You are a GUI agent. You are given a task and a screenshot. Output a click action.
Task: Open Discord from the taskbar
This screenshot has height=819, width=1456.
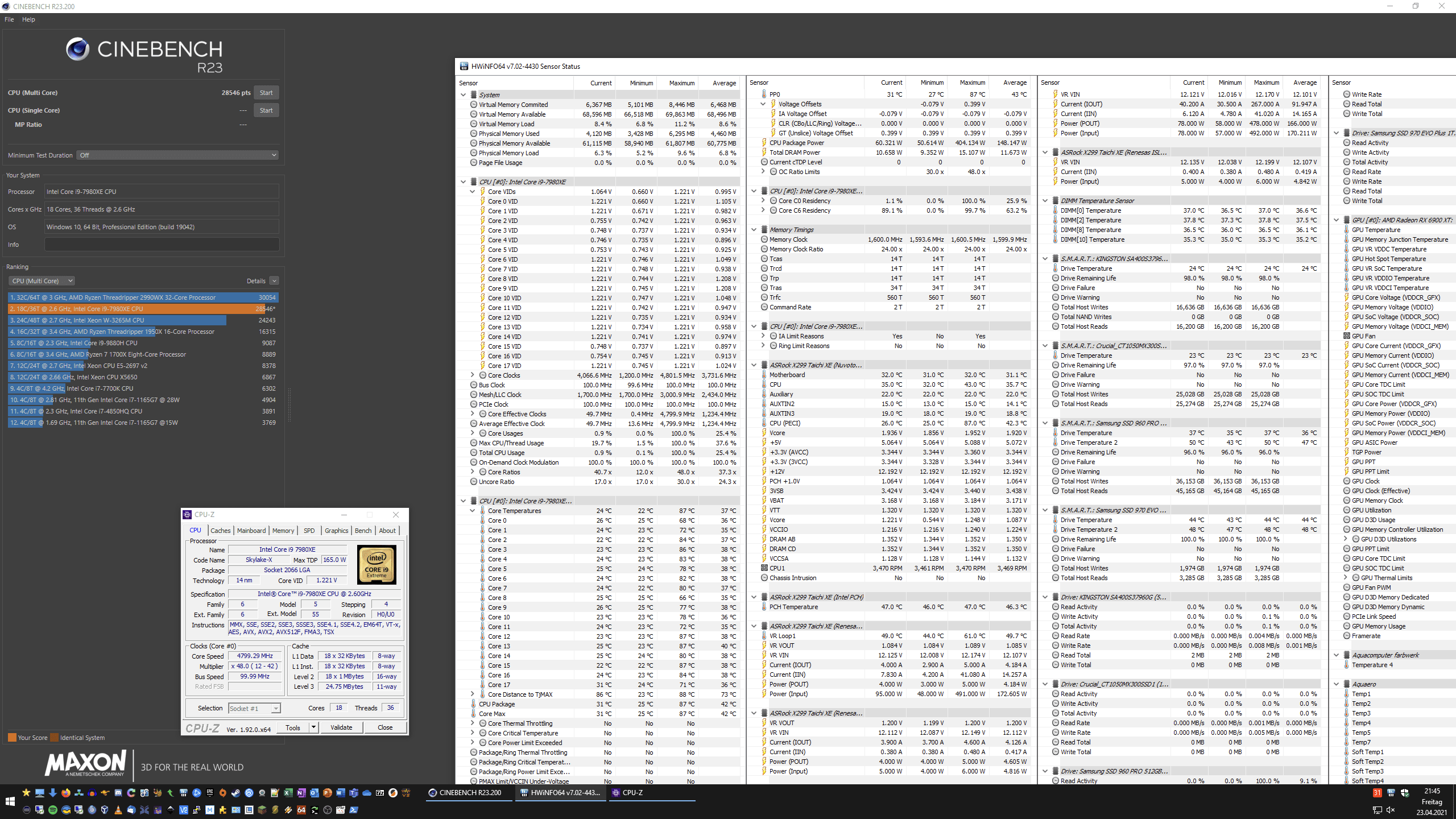point(118,793)
